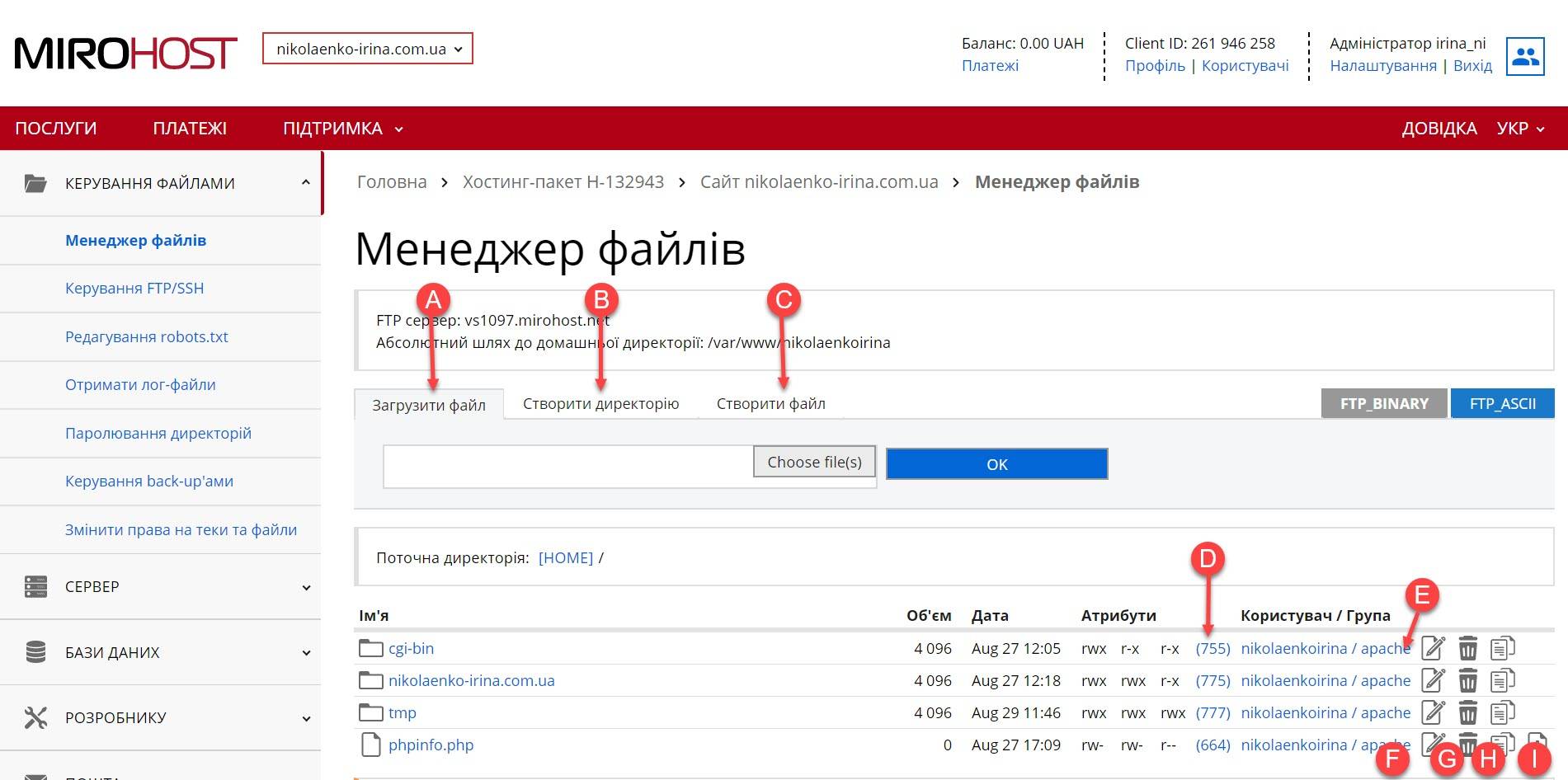The width and height of the screenshot is (1568, 780).
Task: Expand the Бази даних section chevron
Action: tap(306, 653)
